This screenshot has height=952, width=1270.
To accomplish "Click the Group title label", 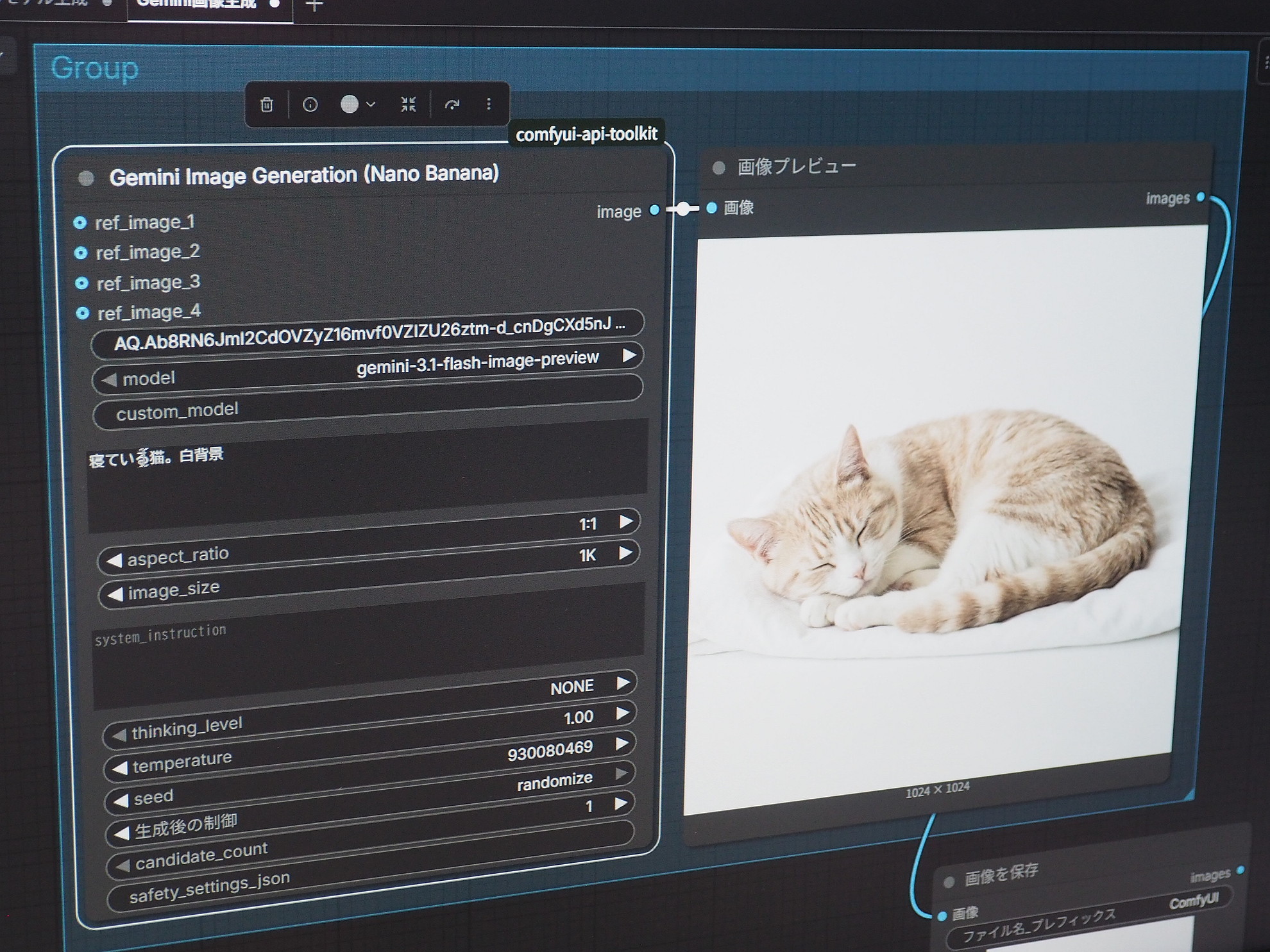I will 94,68.
